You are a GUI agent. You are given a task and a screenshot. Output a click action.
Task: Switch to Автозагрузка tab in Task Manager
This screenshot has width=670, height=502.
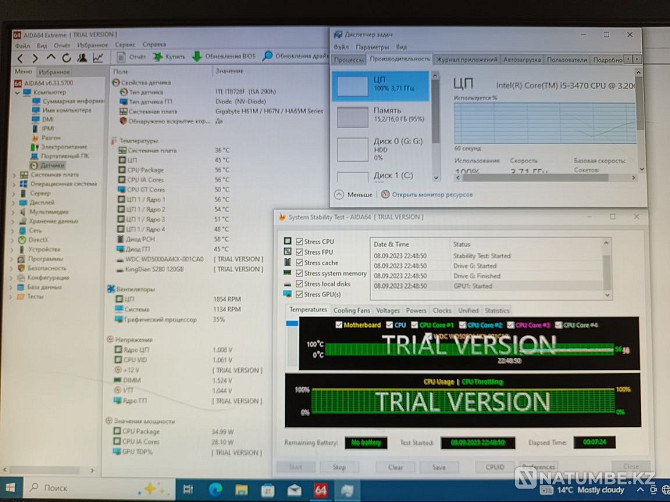point(522,60)
